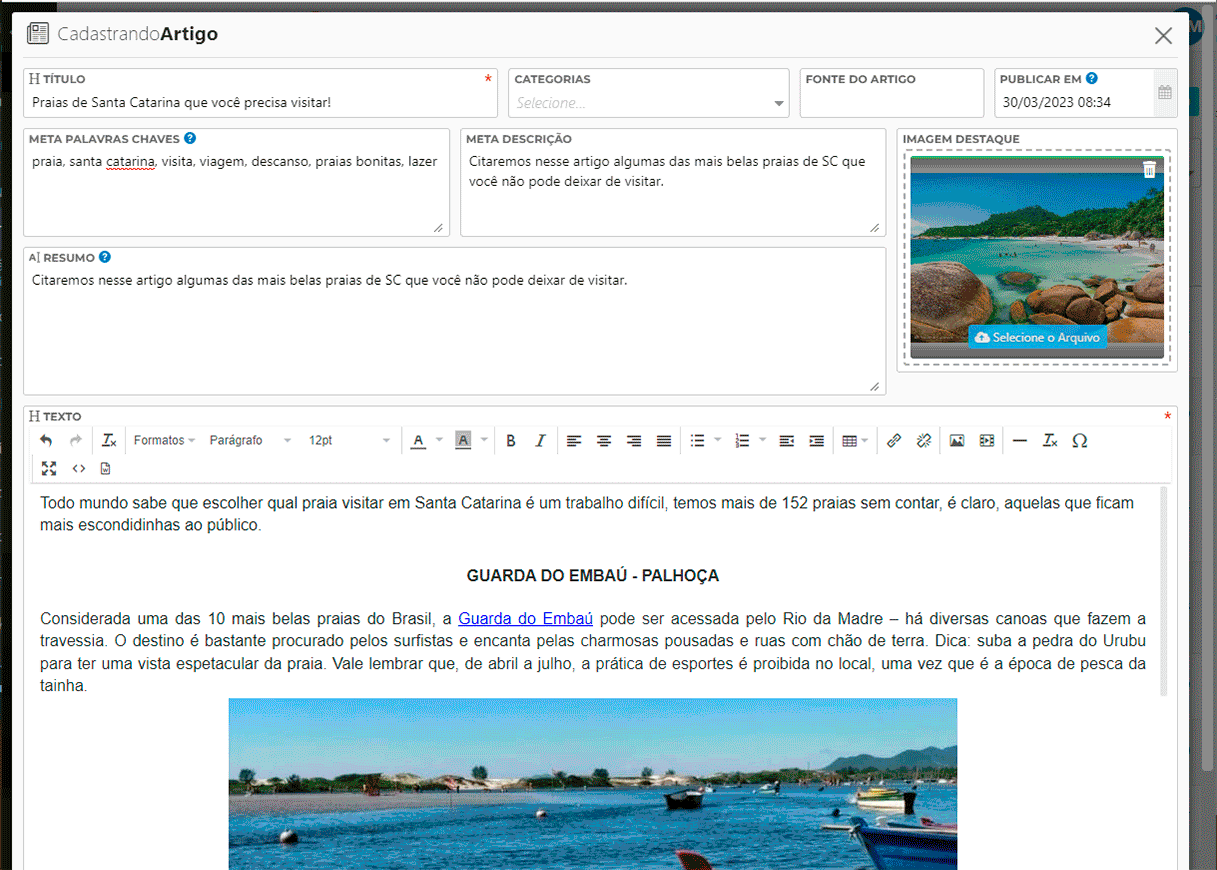Click the Selecione o Arquivo upload button
The width and height of the screenshot is (1217, 870).
(x=1037, y=337)
